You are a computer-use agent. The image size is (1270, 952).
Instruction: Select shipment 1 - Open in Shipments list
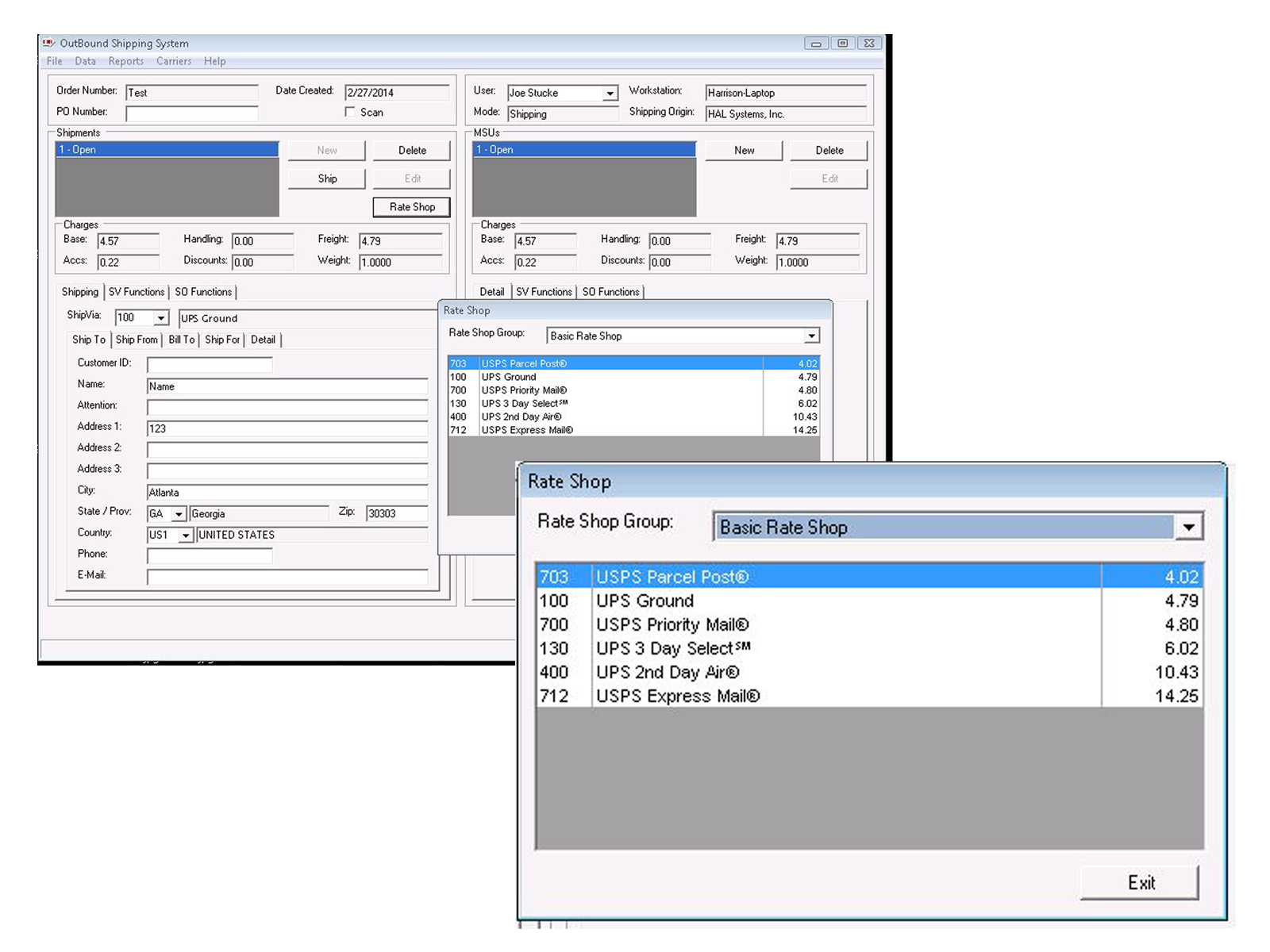(167, 149)
